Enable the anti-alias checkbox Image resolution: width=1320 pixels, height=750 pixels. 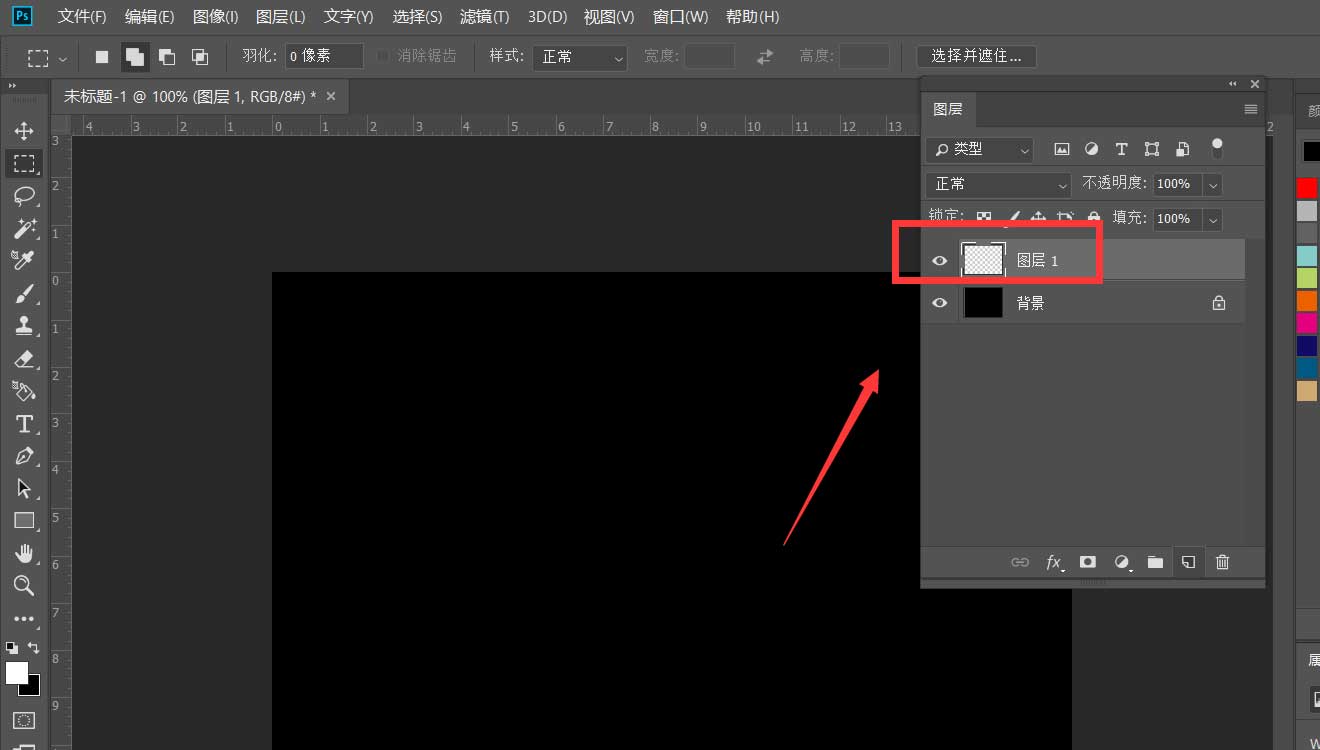pyautogui.click(x=381, y=56)
